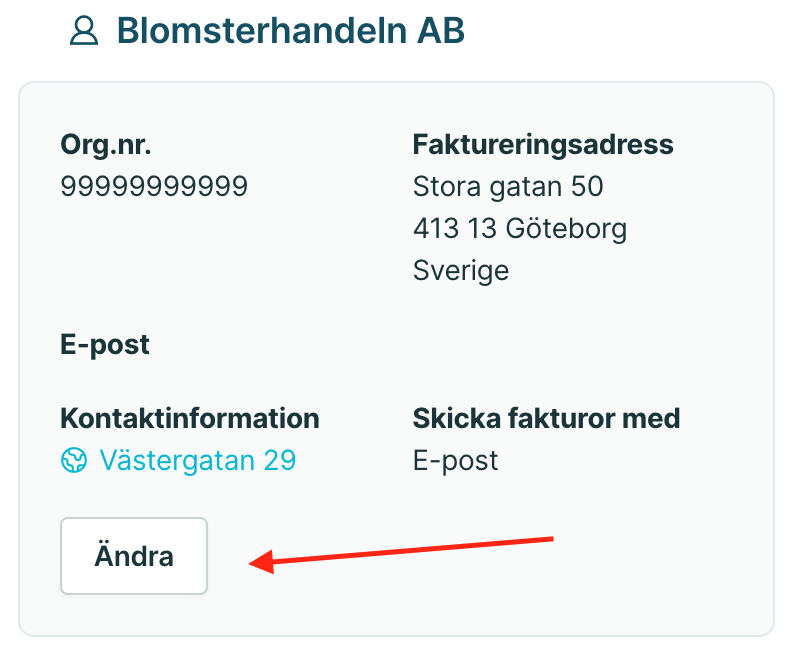Click the empty area below Org.nr. value
This screenshot has height=668, width=804.
click(x=205, y=246)
